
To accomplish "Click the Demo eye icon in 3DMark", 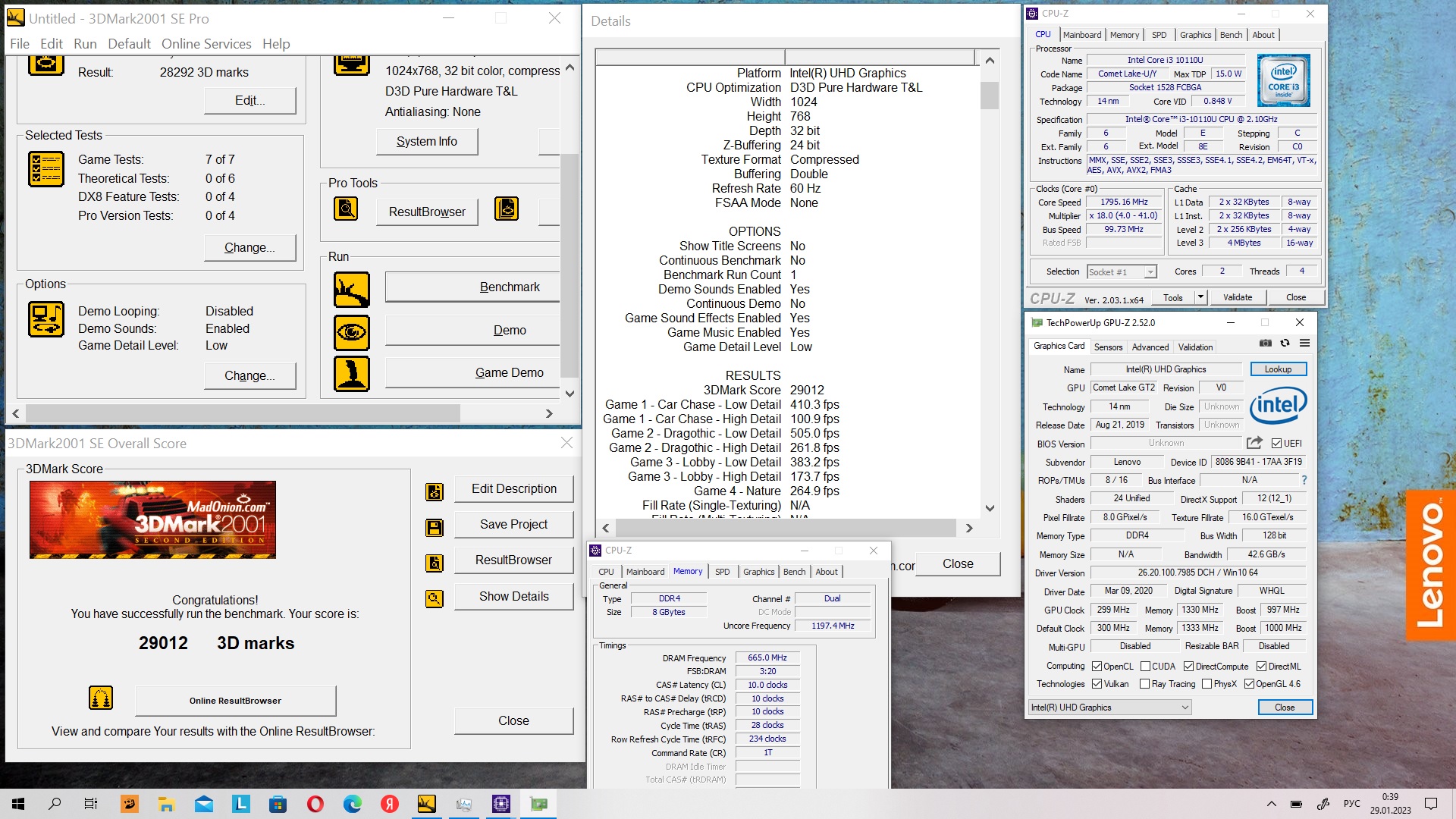I will (352, 332).
